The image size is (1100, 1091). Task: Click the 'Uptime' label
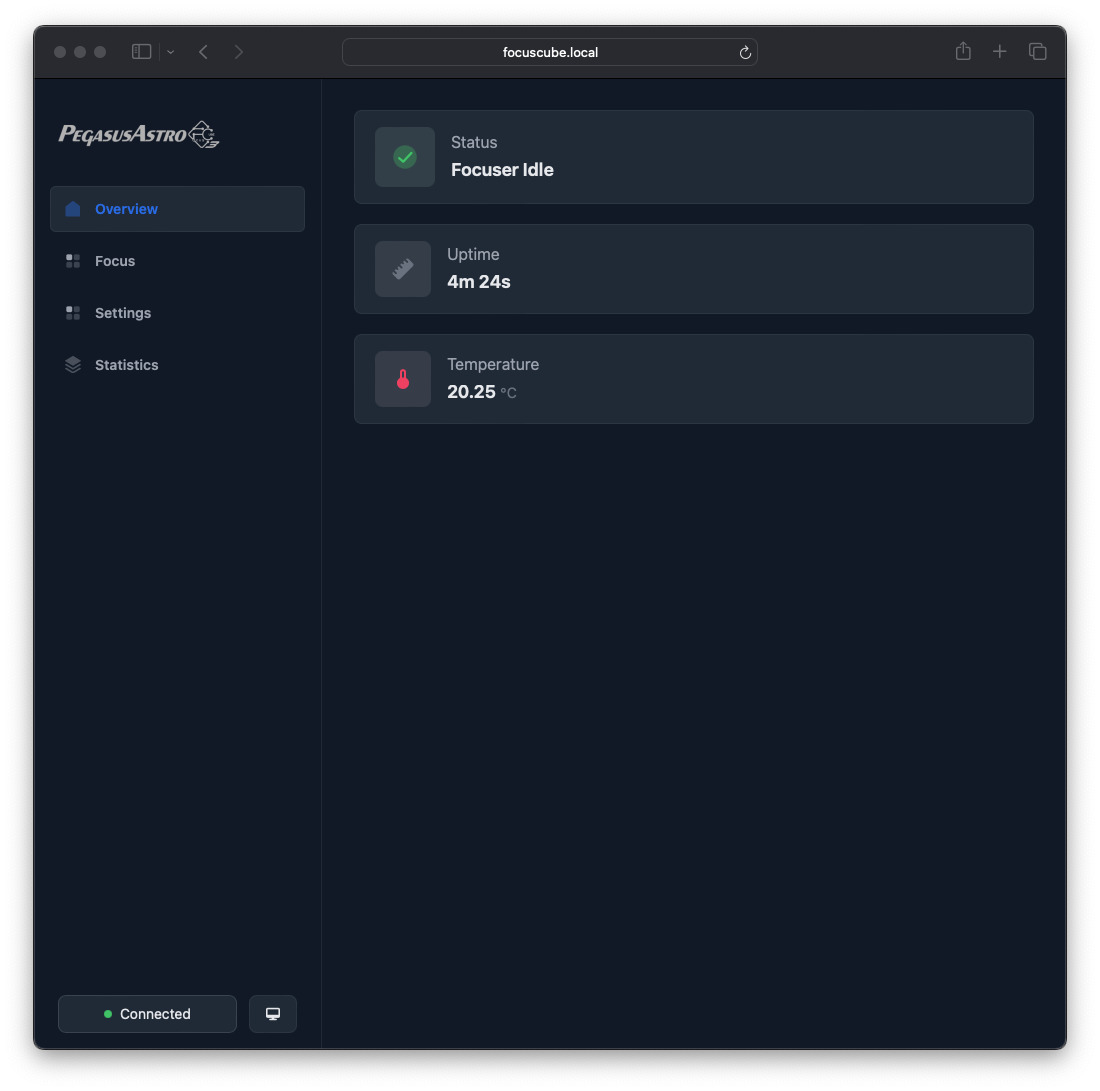tap(474, 255)
